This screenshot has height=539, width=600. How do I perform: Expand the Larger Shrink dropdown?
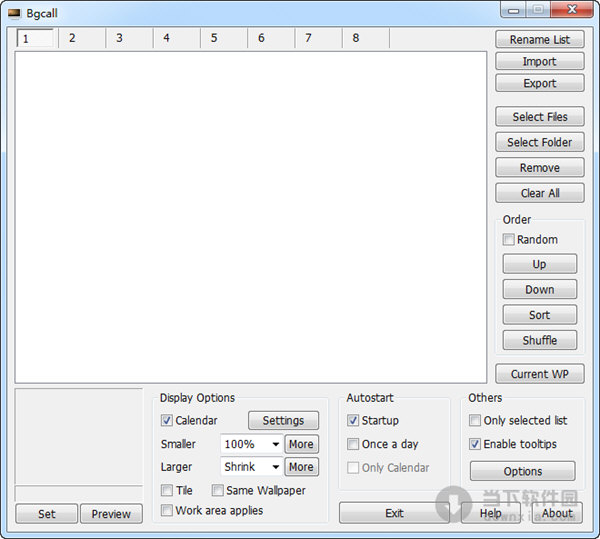(252, 467)
